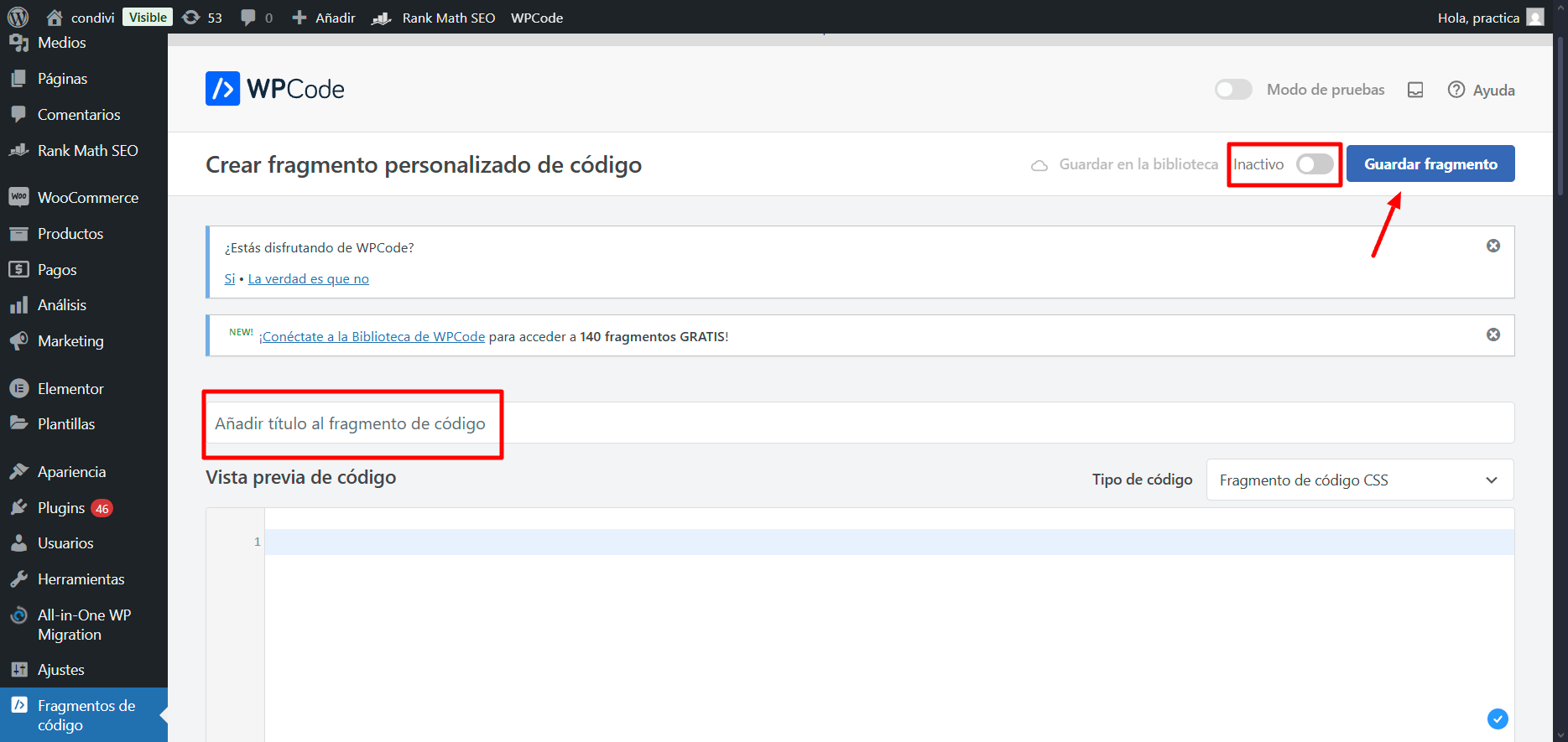Click the WooCommerce sidebar icon
This screenshot has height=742, width=1568.
pos(18,197)
